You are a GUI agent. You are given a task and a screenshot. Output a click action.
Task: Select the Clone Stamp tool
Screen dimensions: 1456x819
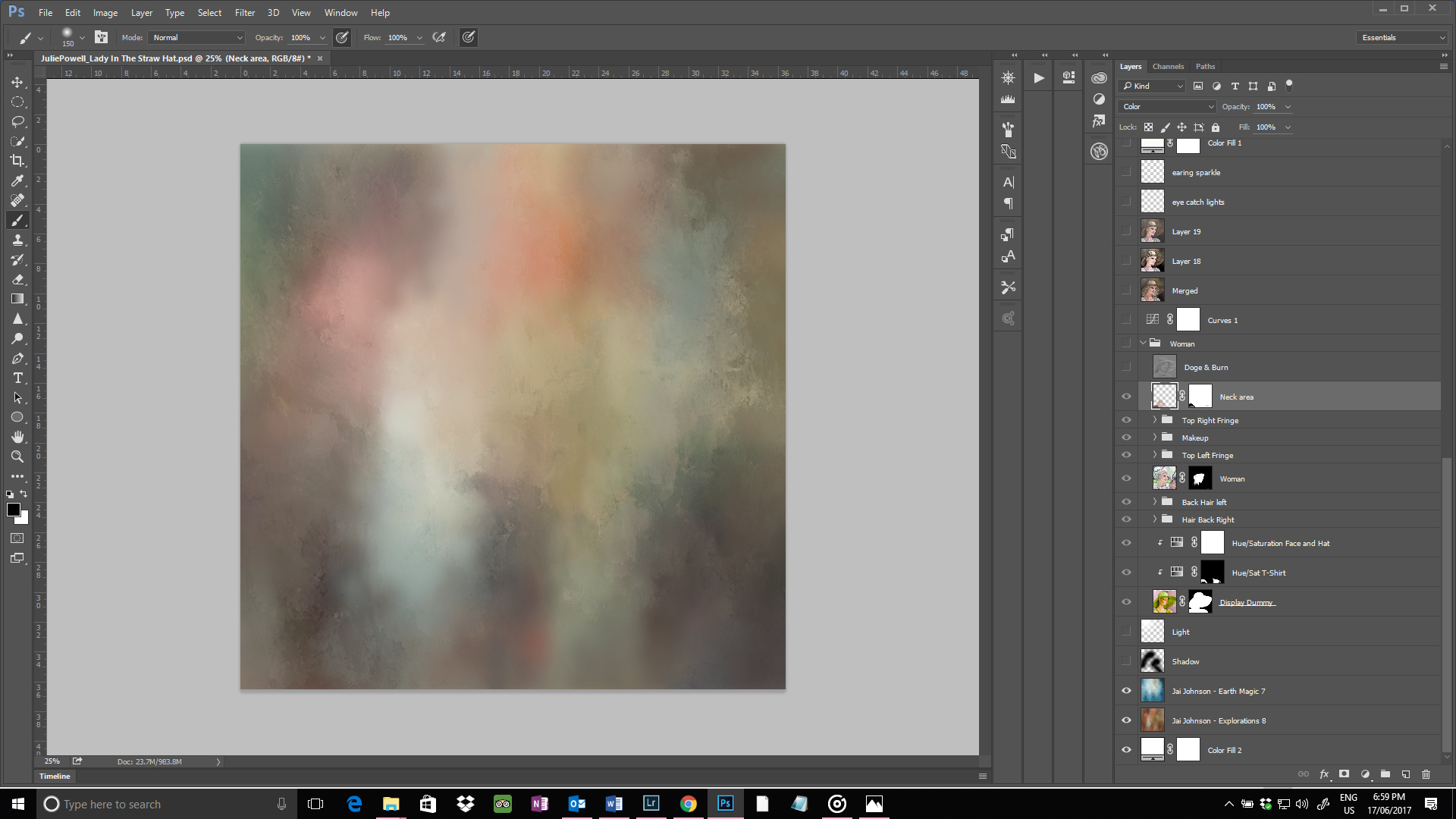[17, 240]
